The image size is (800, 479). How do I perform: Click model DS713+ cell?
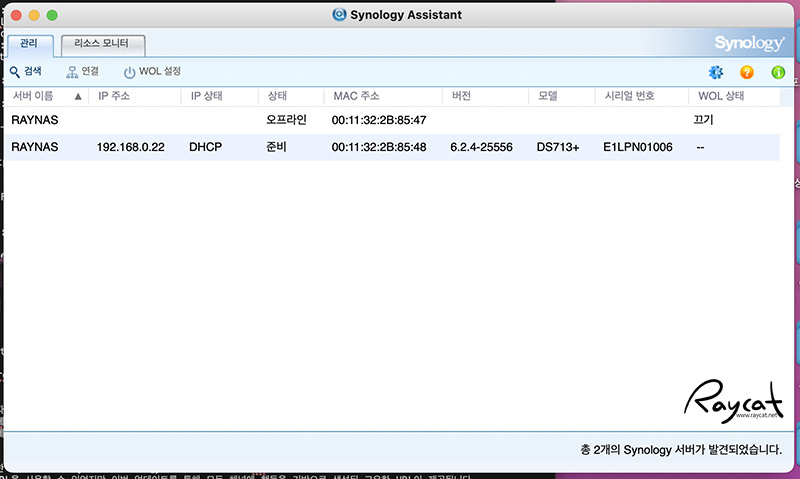pos(558,147)
